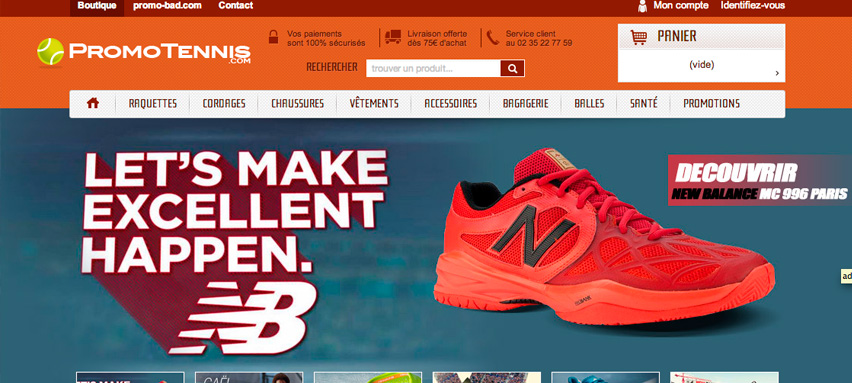Click the home icon in navigation bar
This screenshot has width=852, height=383.
[93, 103]
